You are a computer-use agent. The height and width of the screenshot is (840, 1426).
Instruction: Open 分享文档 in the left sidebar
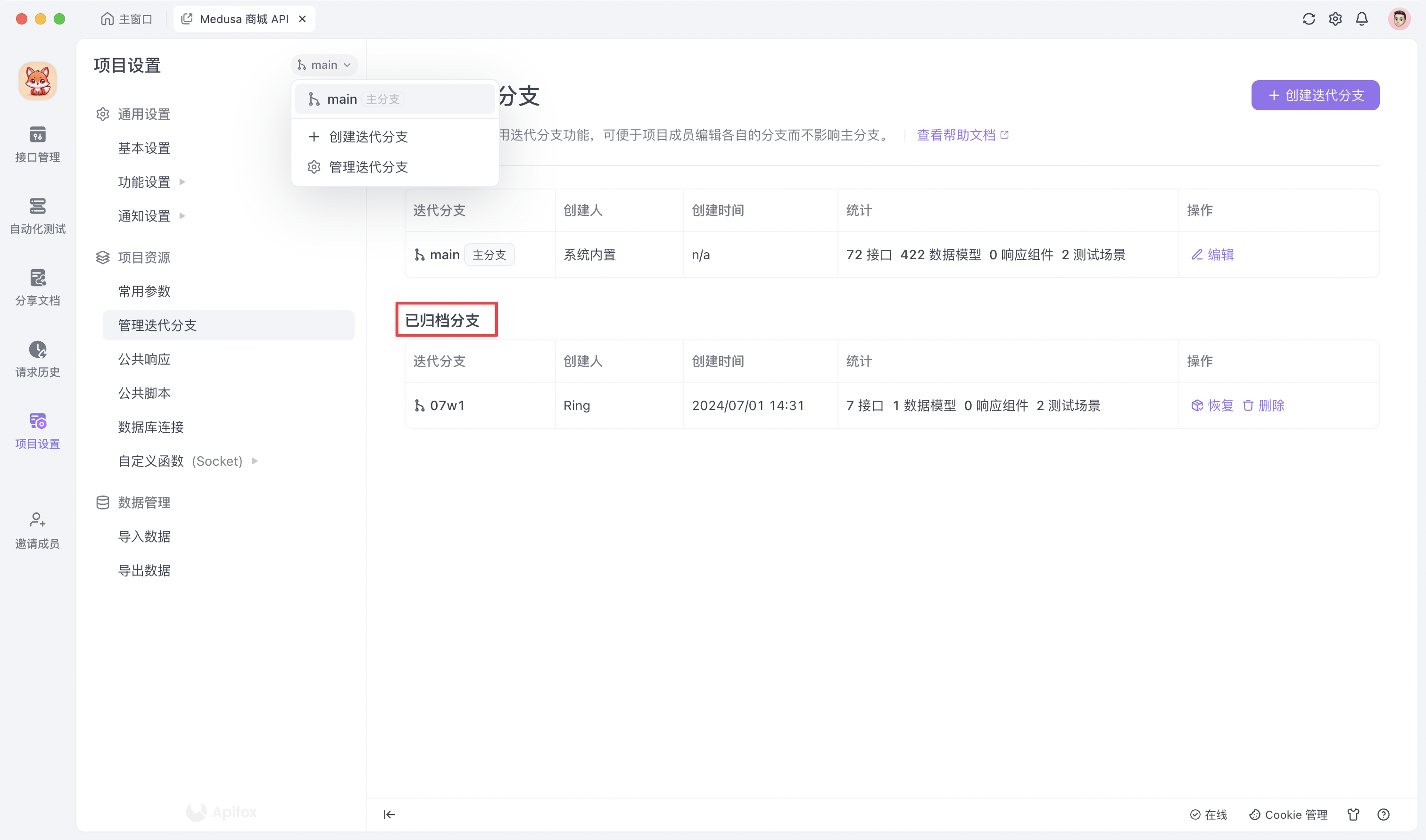pyautogui.click(x=37, y=287)
